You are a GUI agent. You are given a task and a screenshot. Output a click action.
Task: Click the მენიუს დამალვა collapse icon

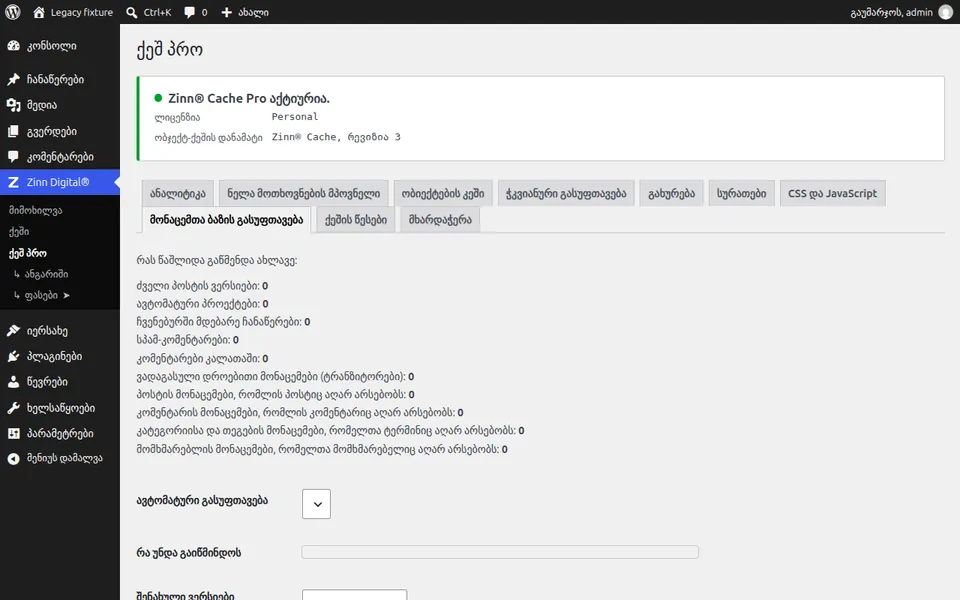(13, 459)
